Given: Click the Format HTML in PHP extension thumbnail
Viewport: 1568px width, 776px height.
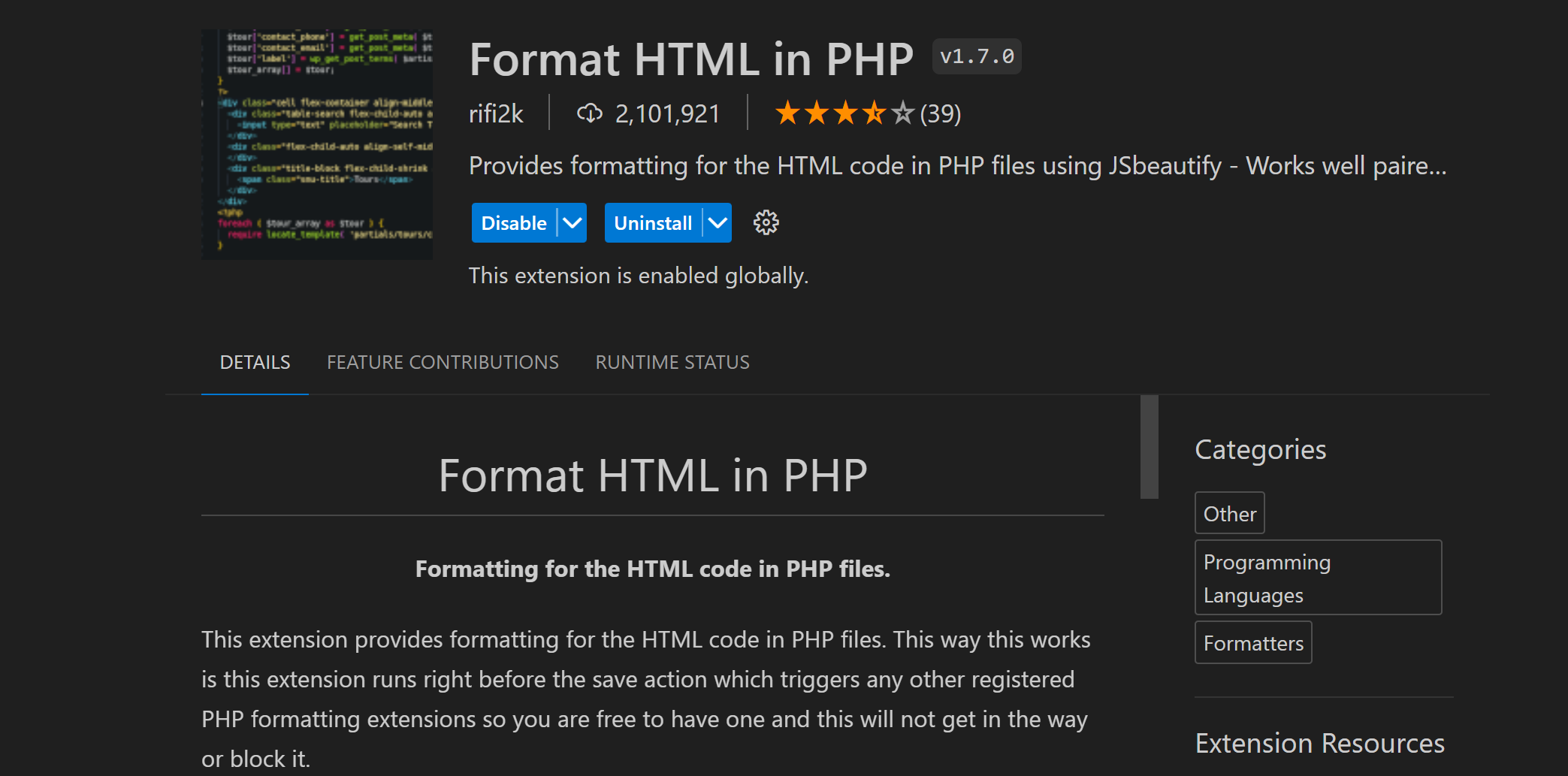Looking at the screenshot, I should tap(316, 143).
